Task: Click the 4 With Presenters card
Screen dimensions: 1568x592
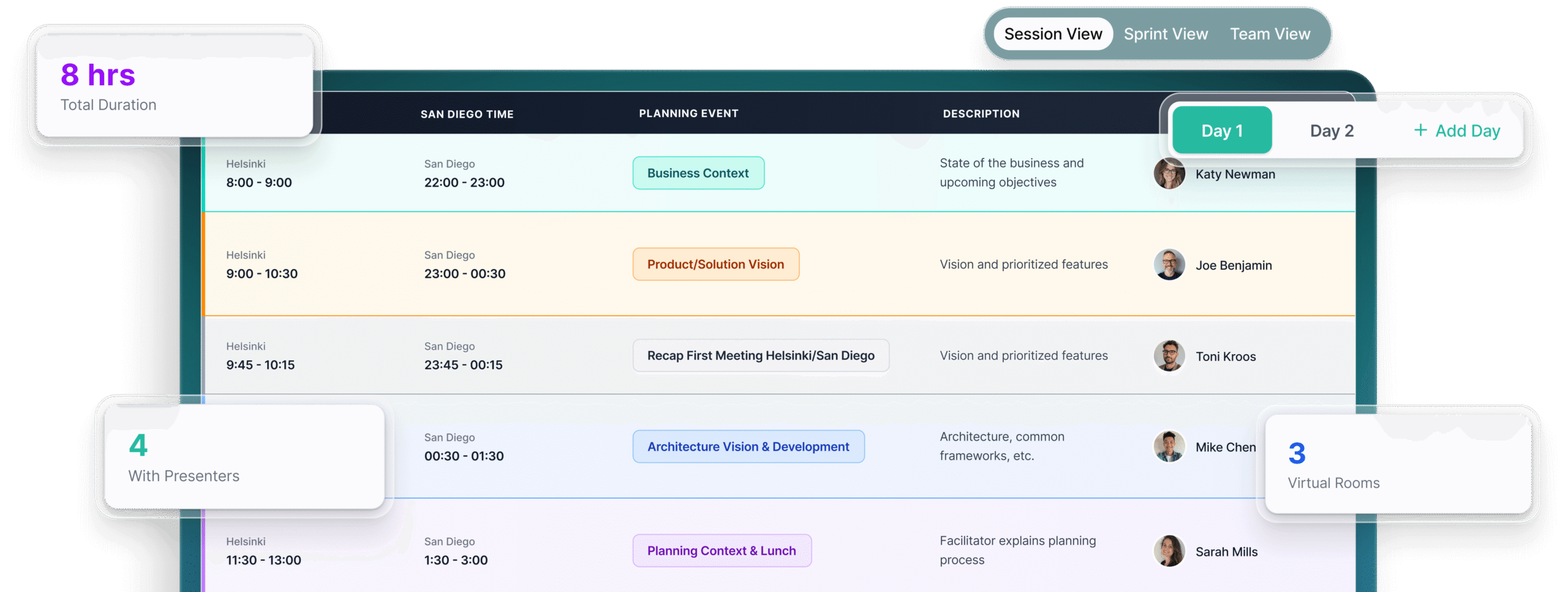Action: [244, 457]
